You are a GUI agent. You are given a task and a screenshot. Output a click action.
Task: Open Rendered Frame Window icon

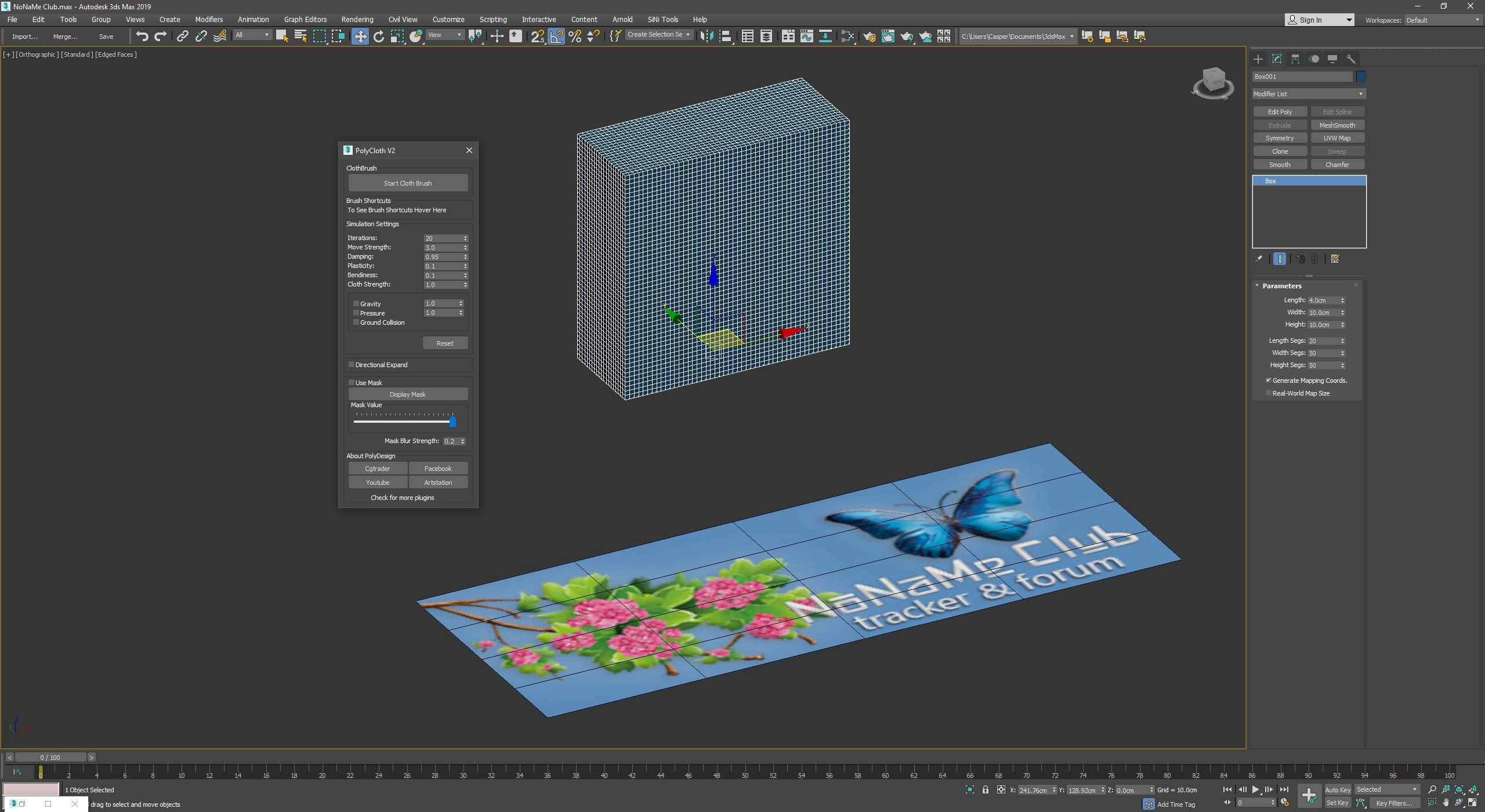pos(888,36)
